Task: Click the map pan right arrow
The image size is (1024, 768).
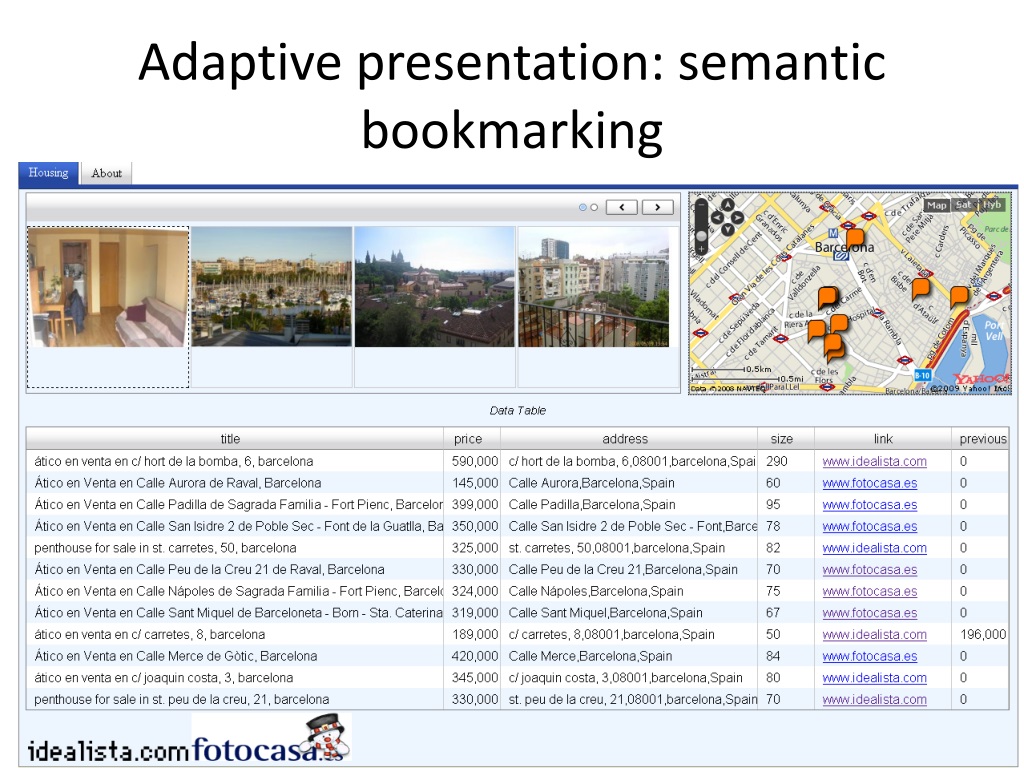Action: 737,217
